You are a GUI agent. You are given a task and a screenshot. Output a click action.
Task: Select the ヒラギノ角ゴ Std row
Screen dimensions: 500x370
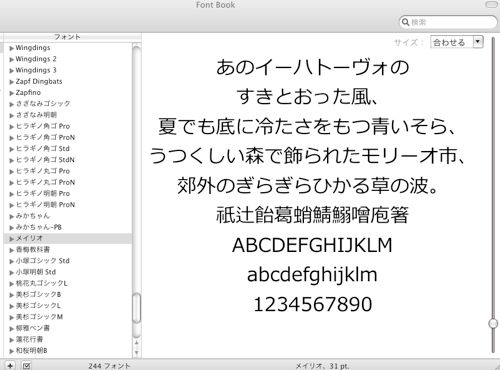point(68,149)
